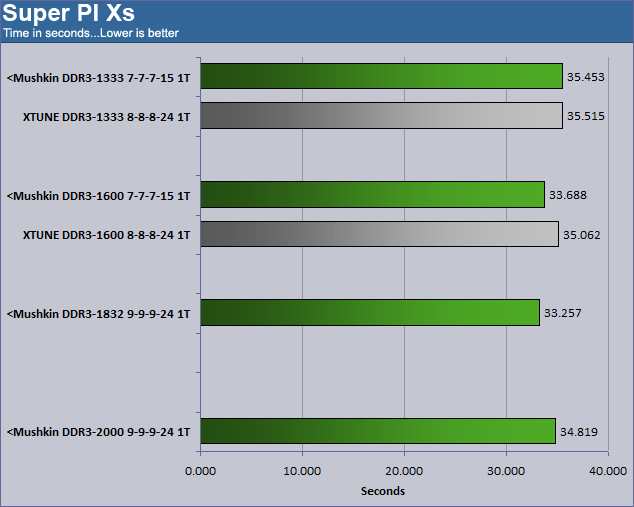Viewport: 634px width, 507px height.
Task: Select subtitle Time in seconds...Lower is better
Action: coord(91,33)
